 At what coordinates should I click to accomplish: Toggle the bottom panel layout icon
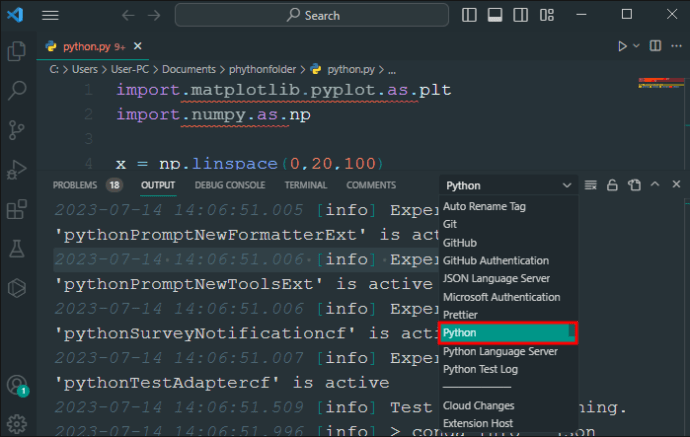tap(495, 15)
